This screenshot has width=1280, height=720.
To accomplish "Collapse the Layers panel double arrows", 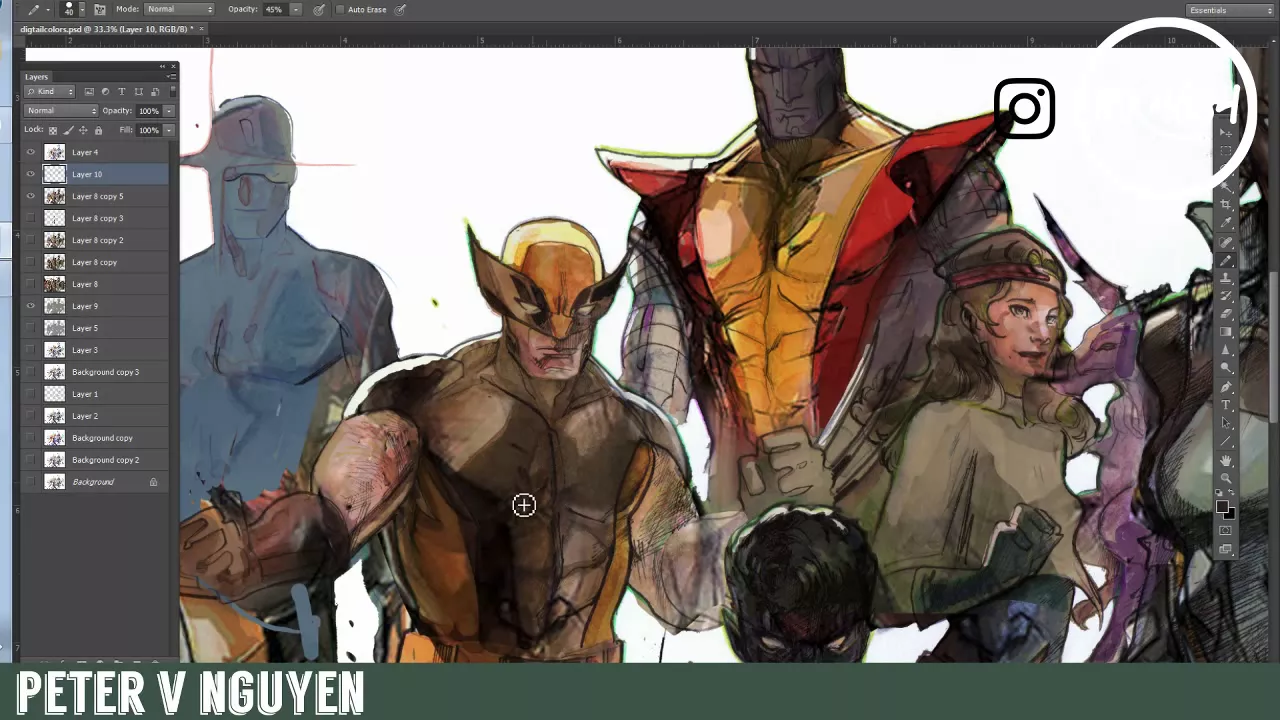I will click(x=162, y=66).
